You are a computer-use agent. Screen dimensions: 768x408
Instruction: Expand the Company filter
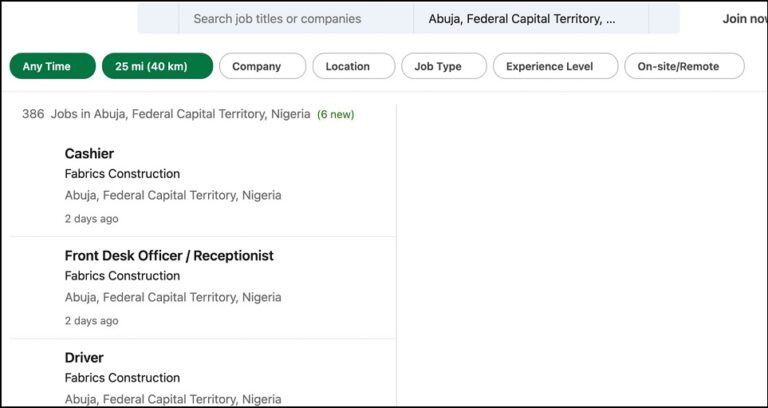click(x=256, y=66)
